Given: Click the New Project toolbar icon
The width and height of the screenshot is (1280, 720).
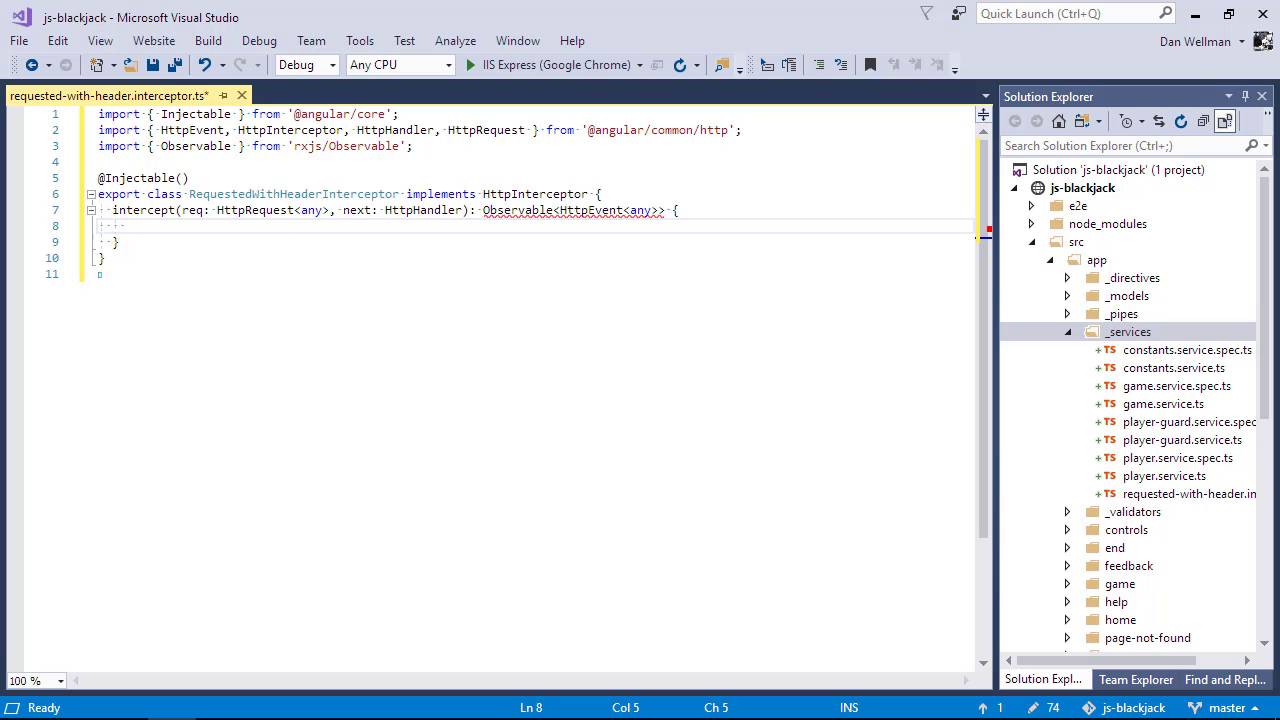Looking at the screenshot, I should click(x=96, y=65).
